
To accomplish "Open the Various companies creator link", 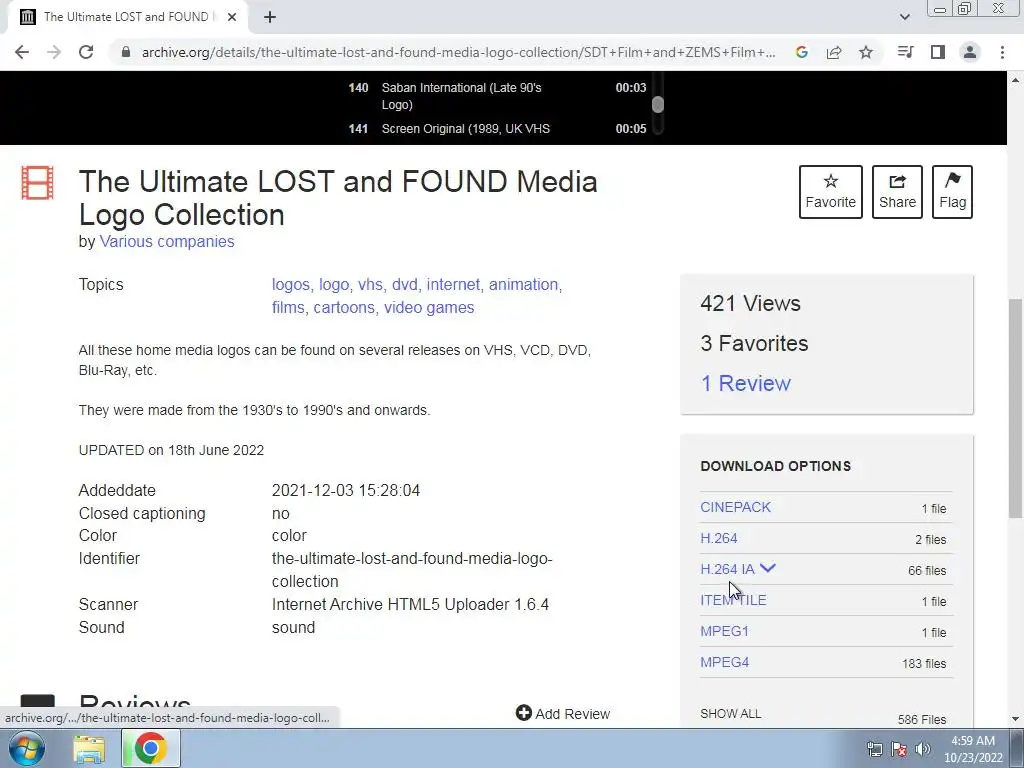I will point(167,242).
